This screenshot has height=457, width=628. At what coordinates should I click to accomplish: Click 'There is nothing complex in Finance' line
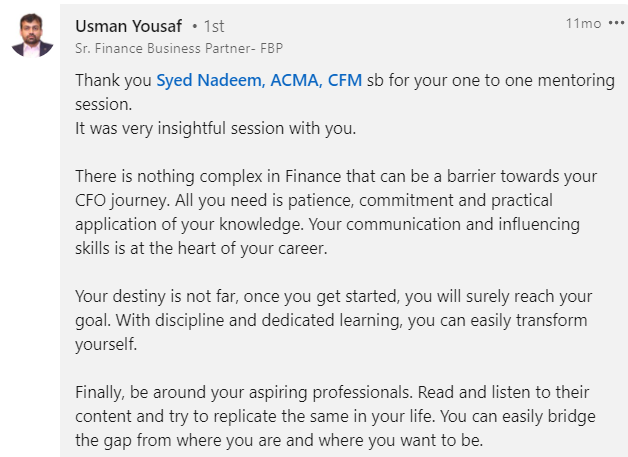coord(335,176)
